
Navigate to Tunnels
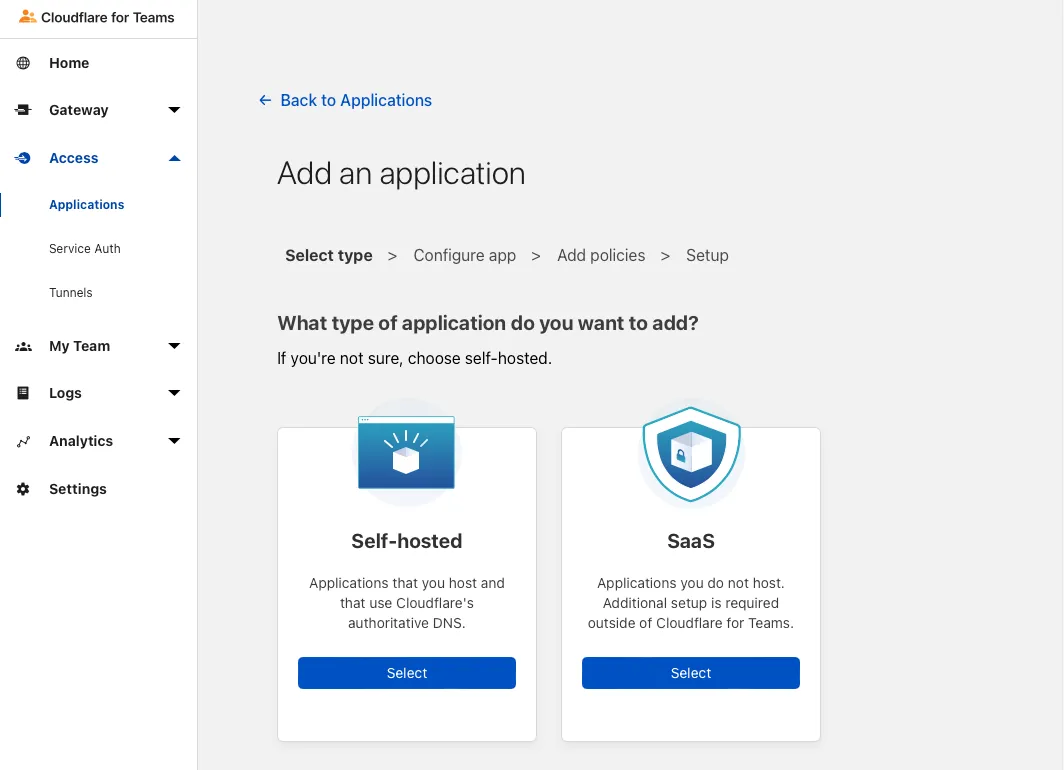(71, 292)
